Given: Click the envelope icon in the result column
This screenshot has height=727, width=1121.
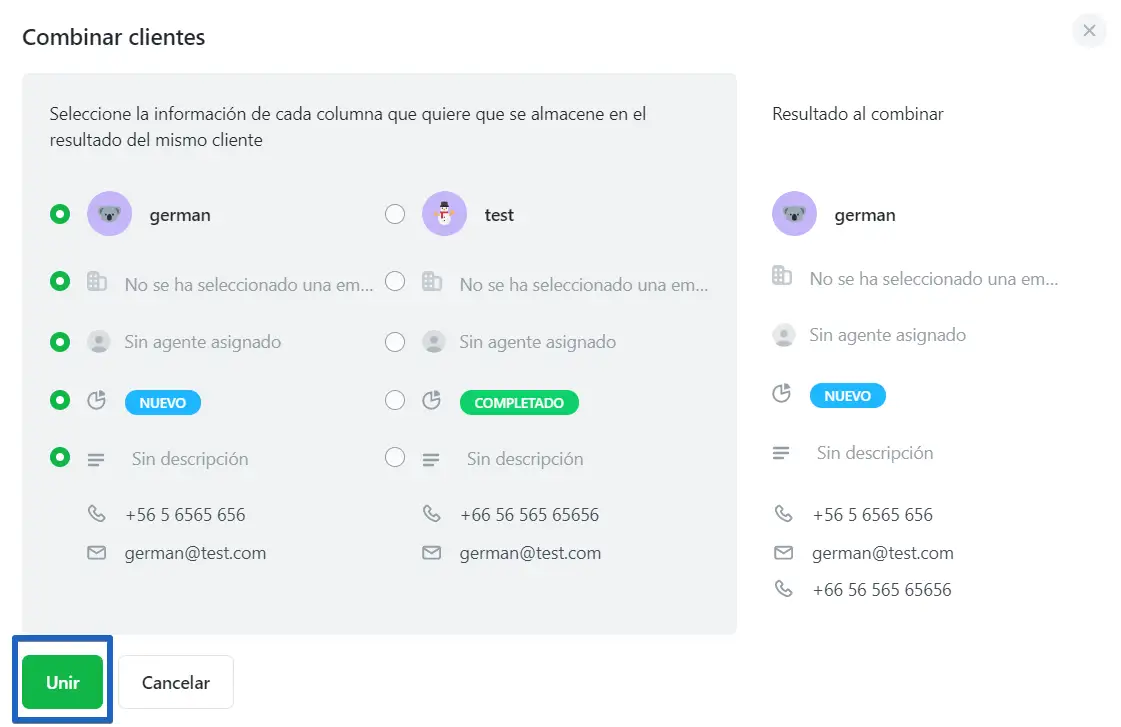Looking at the screenshot, I should [x=784, y=553].
